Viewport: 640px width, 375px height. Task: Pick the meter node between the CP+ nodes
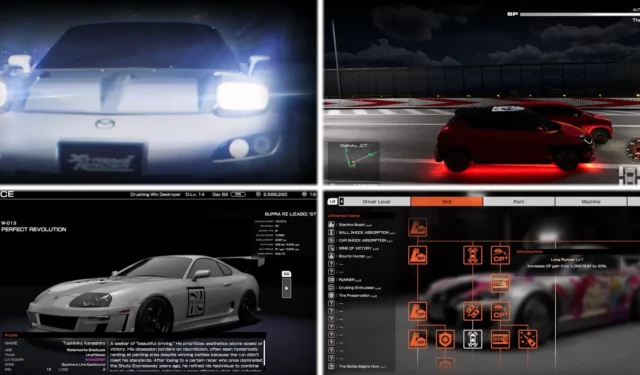500,283
